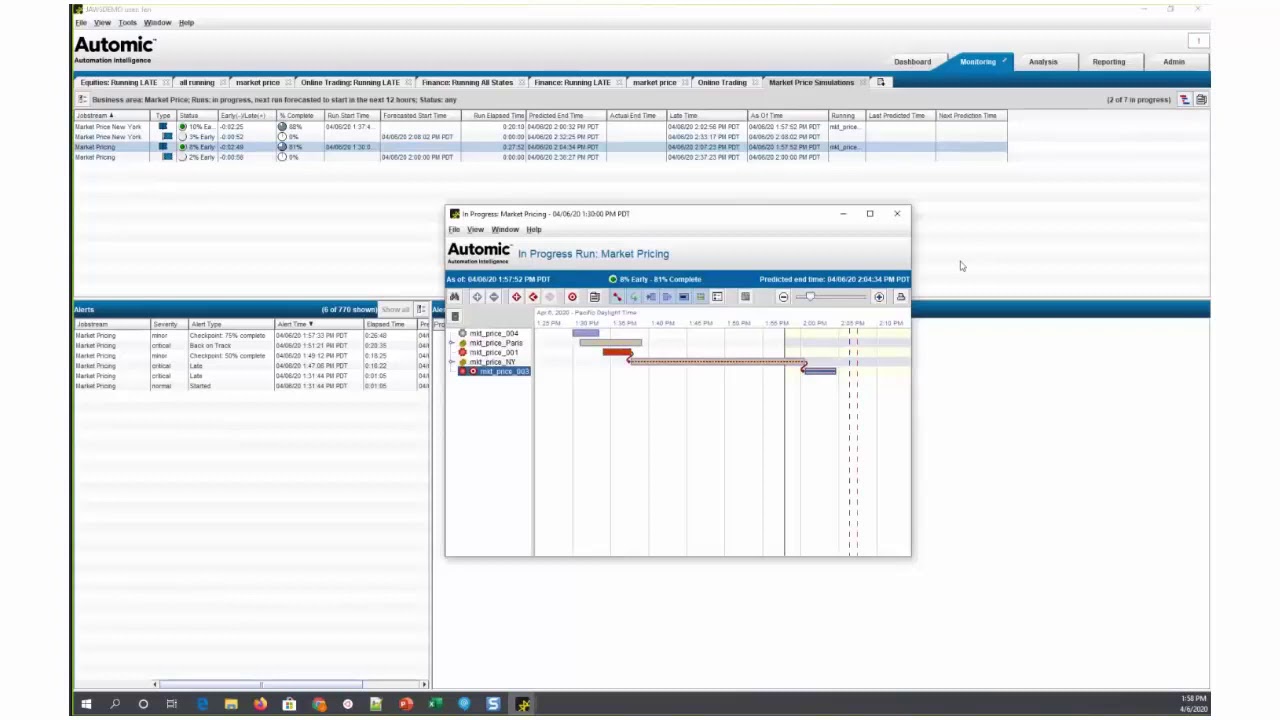Open the Admin section

pyautogui.click(x=1174, y=62)
